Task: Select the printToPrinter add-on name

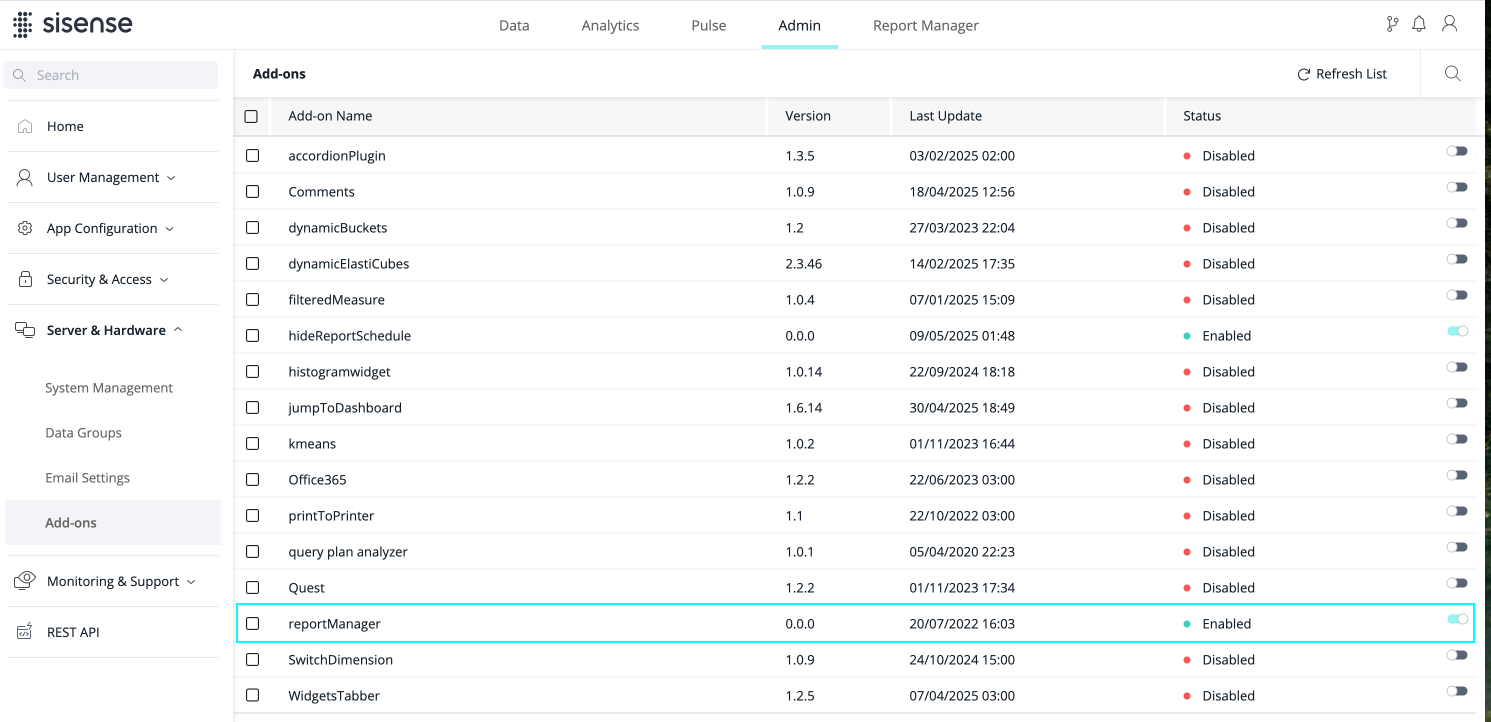Action: 331,516
